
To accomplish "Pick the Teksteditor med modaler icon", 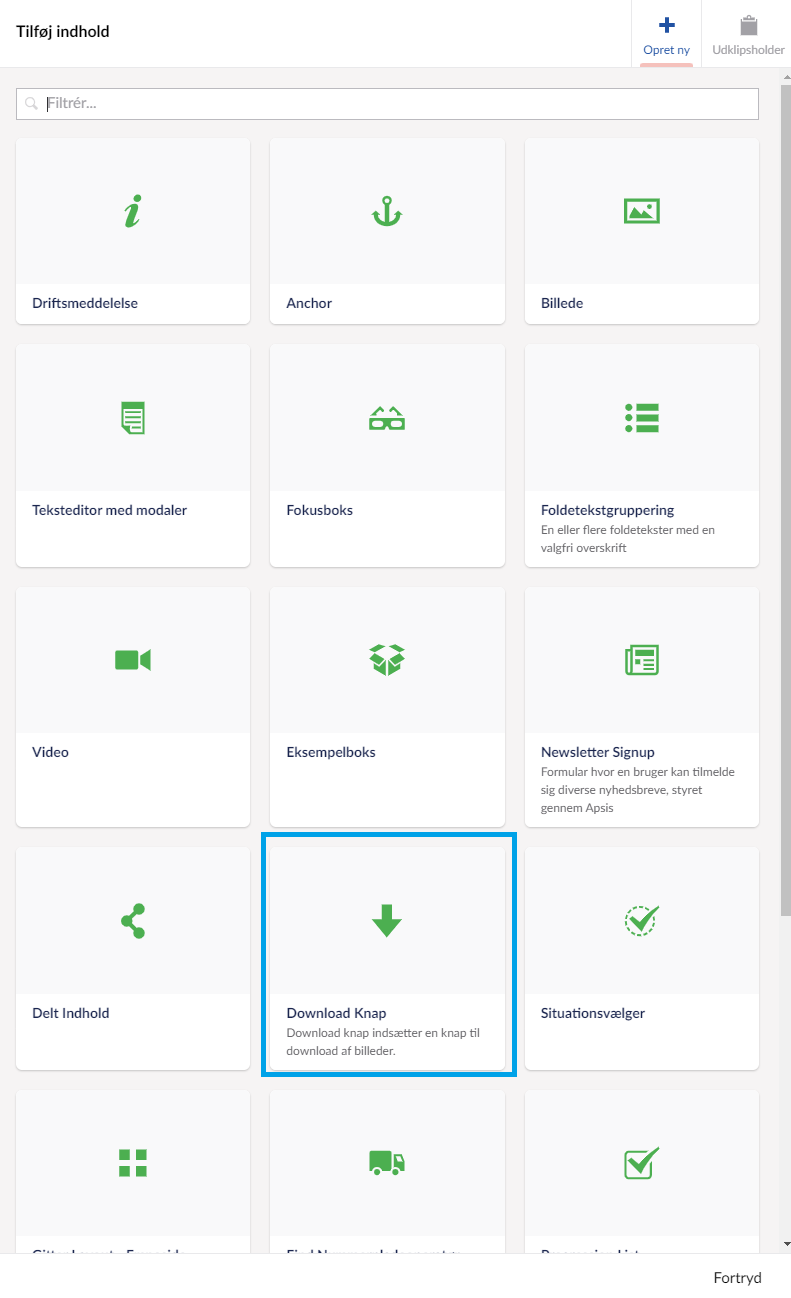I will pyautogui.click(x=133, y=417).
